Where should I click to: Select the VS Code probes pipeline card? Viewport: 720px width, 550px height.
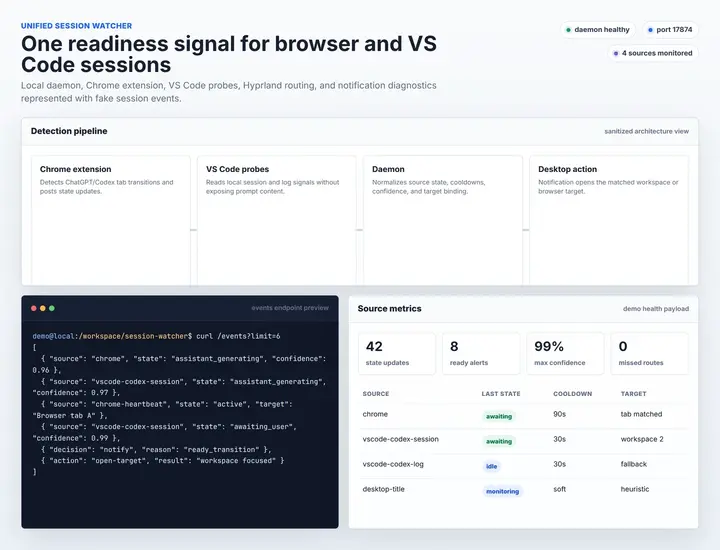[276, 220]
